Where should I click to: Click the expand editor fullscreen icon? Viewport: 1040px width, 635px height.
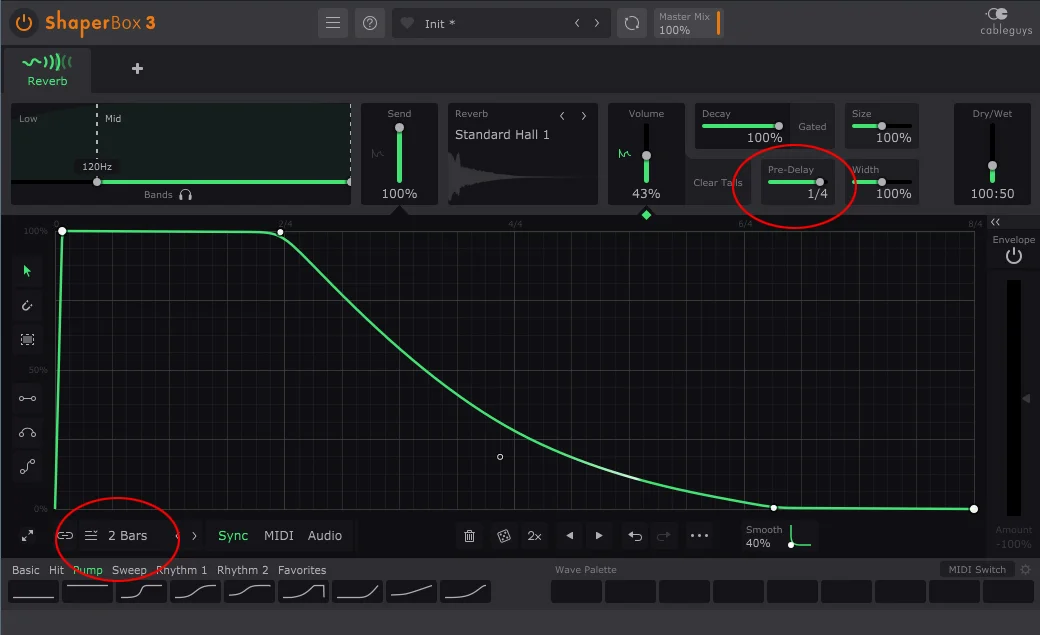pos(27,535)
